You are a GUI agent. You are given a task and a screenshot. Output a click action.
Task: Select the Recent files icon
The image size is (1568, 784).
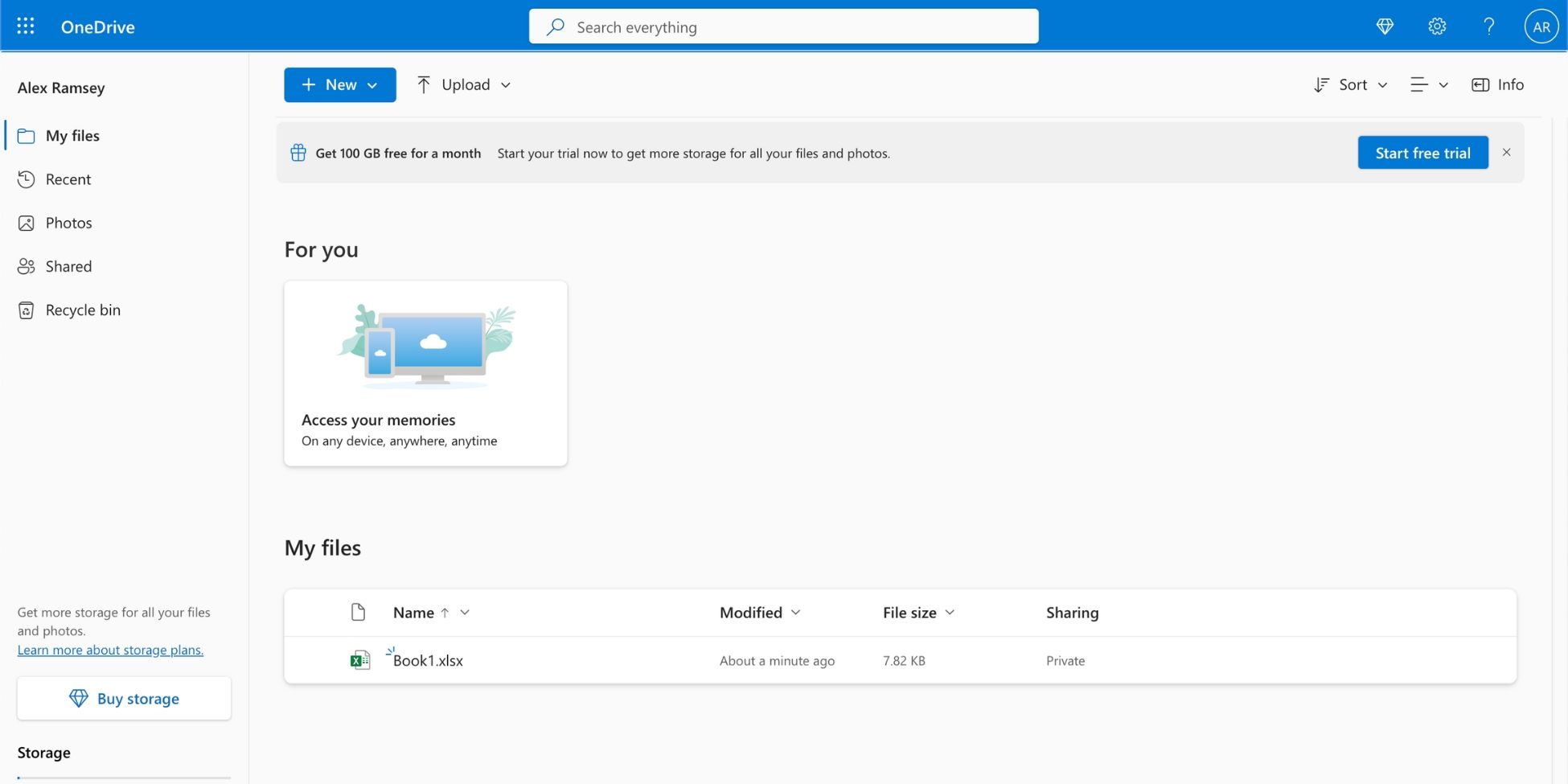(27, 179)
